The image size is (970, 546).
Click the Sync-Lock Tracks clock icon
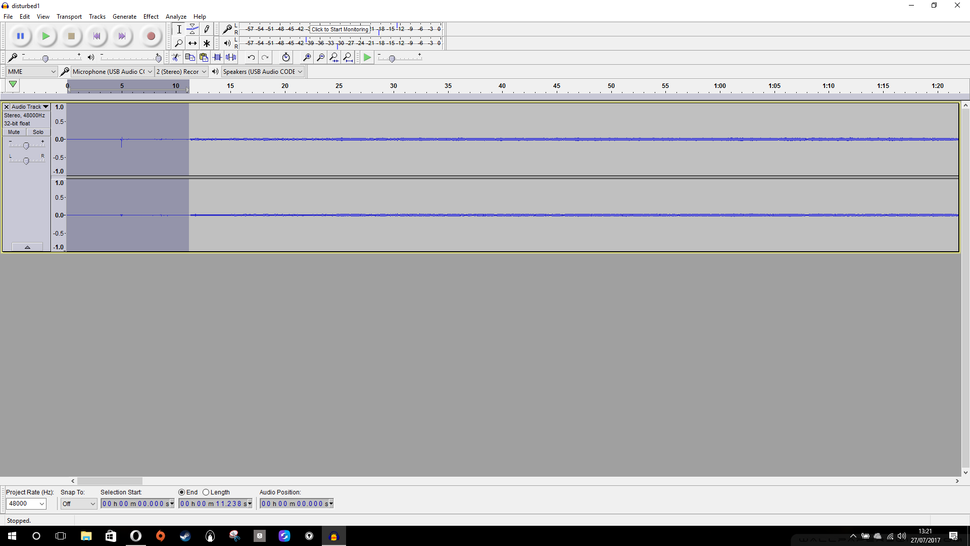(286, 58)
